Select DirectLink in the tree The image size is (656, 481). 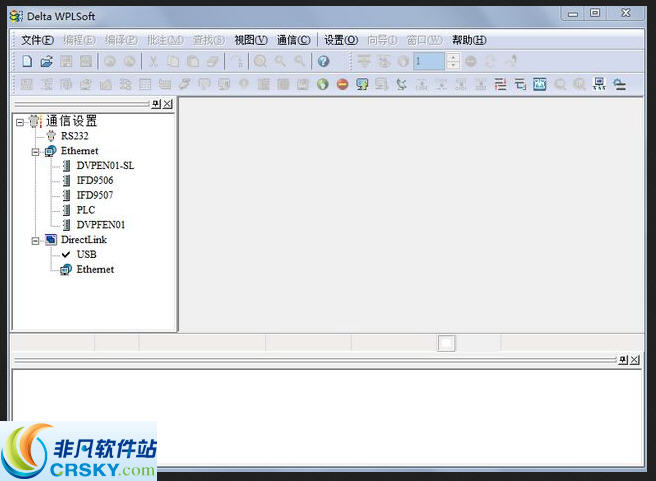(84, 240)
